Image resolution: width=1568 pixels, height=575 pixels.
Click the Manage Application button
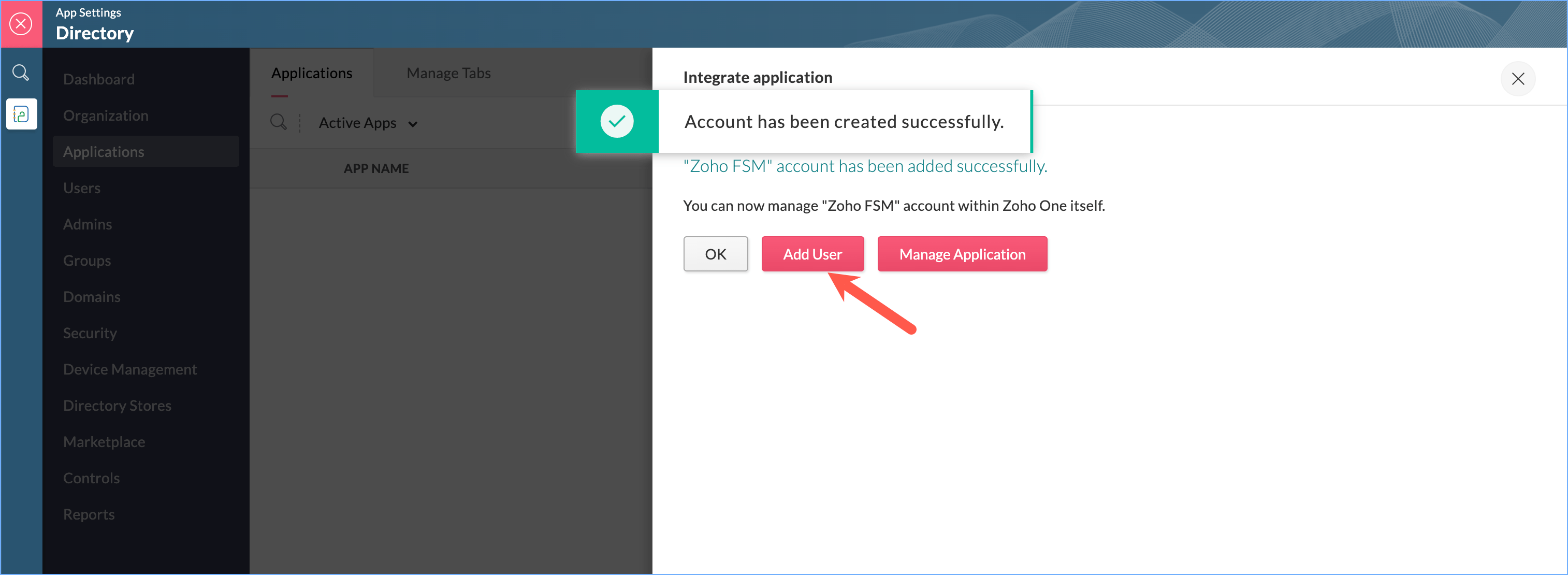(x=962, y=254)
